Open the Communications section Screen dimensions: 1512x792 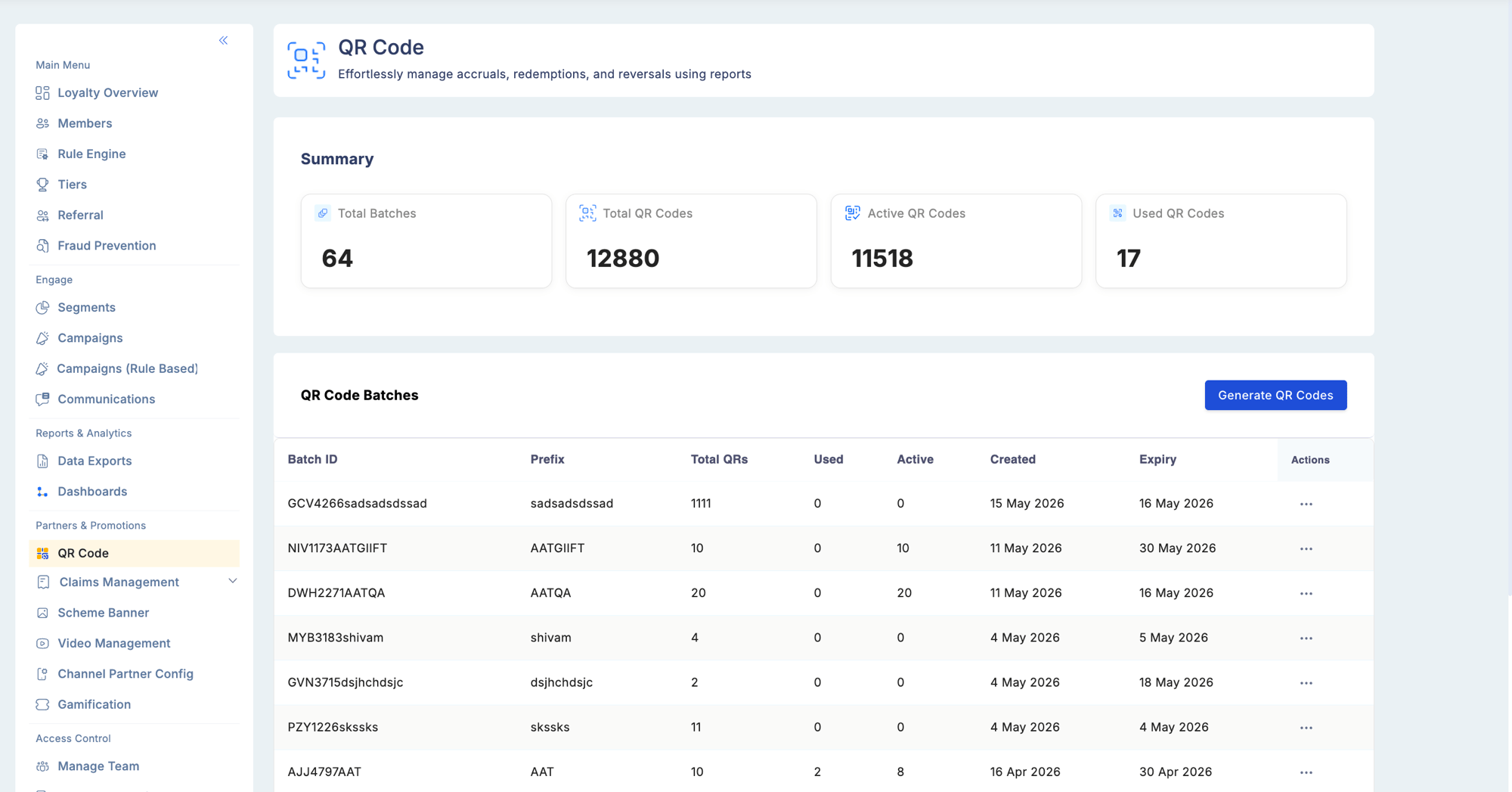[x=106, y=399]
